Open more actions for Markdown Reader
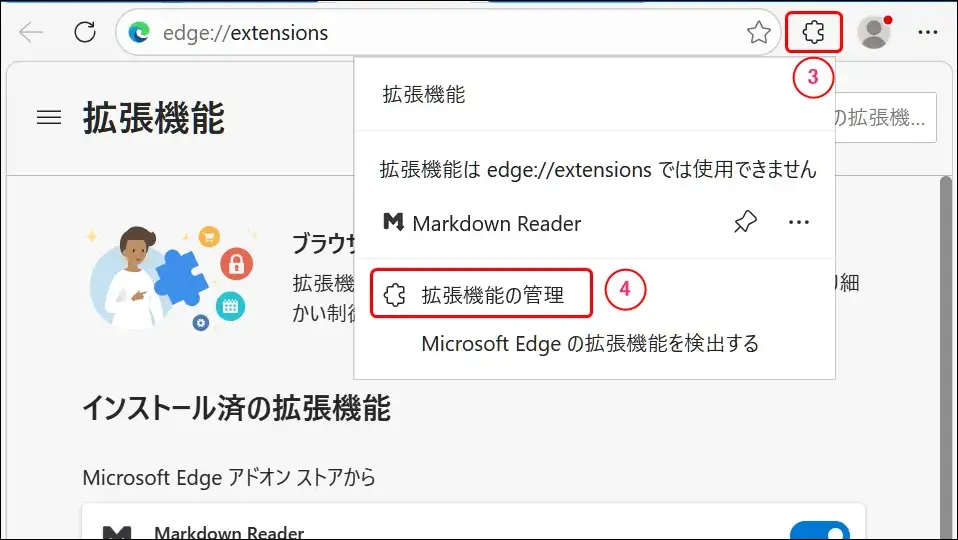This screenshot has width=958, height=540. 798,222
